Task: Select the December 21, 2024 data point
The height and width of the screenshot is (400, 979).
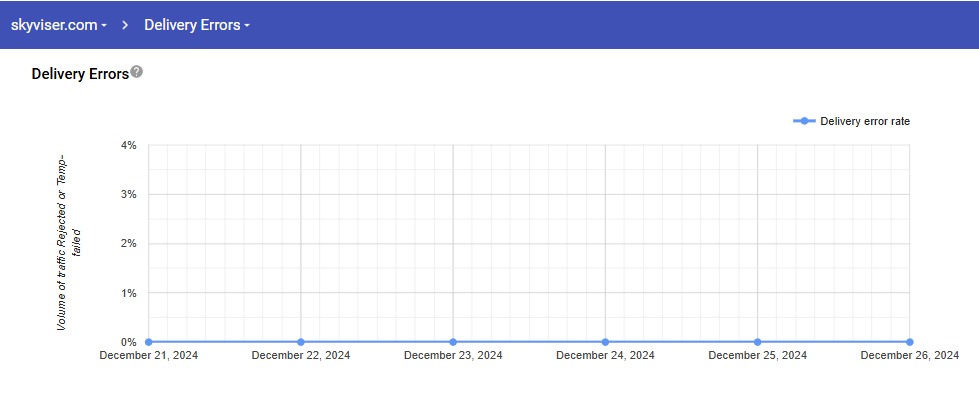Action: [x=149, y=342]
